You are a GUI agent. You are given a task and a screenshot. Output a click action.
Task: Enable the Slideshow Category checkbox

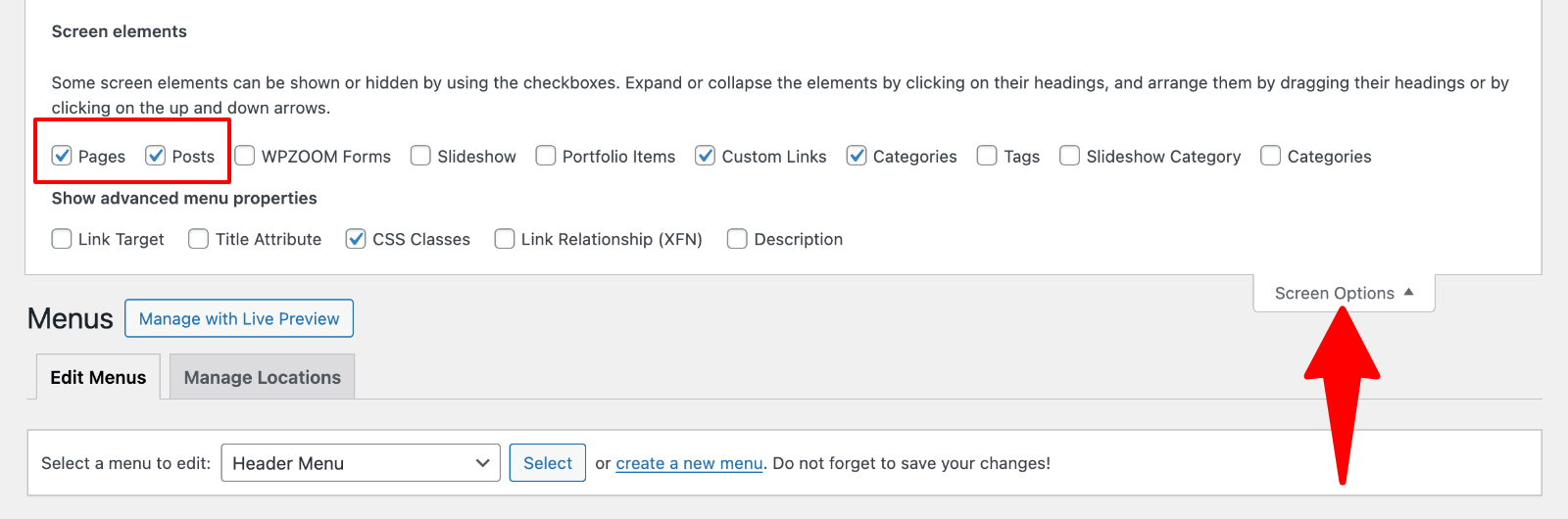click(x=1070, y=156)
